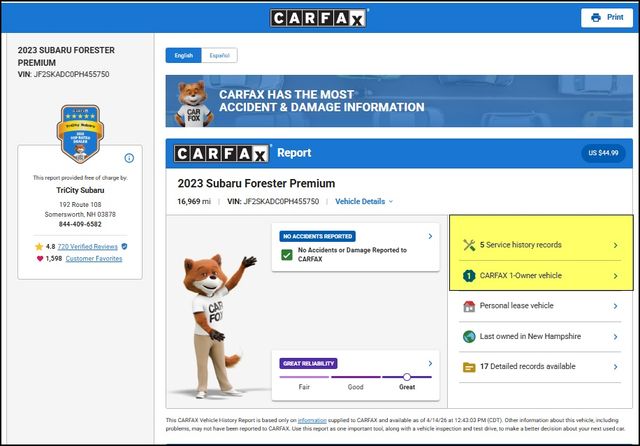Expand the No Accidents Reported section arrow
The width and height of the screenshot is (640, 446).
[x=430, y=237]
